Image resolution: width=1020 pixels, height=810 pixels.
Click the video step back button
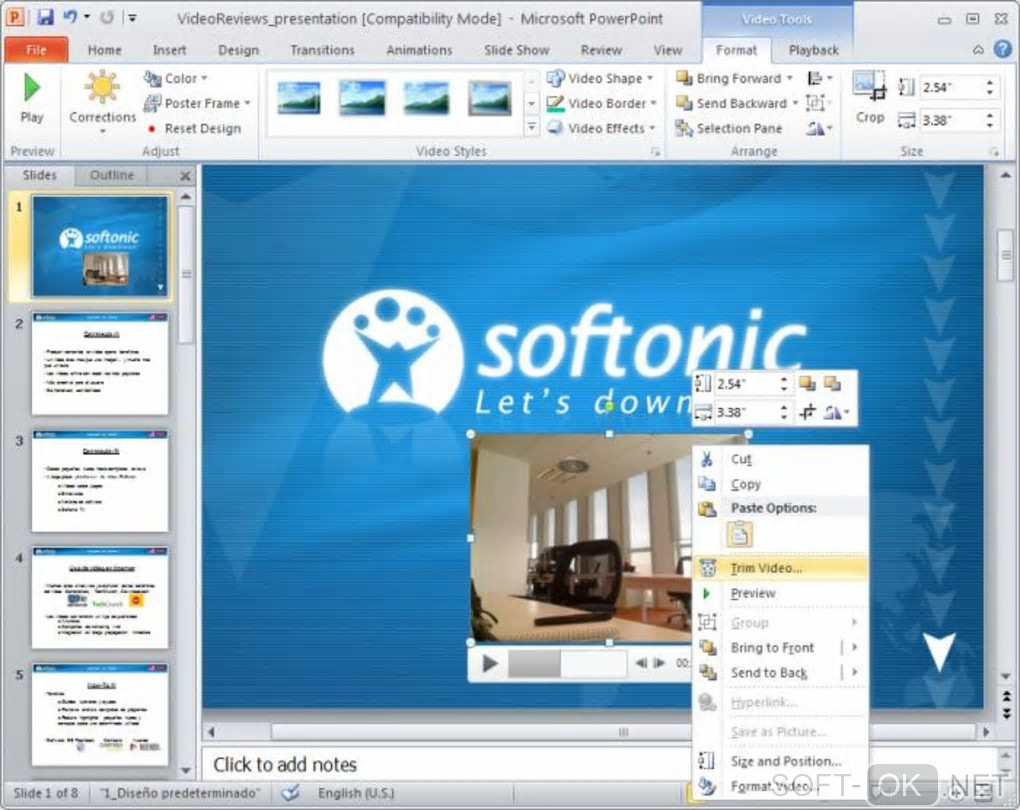pyautogui.click(x=641, y=663)
